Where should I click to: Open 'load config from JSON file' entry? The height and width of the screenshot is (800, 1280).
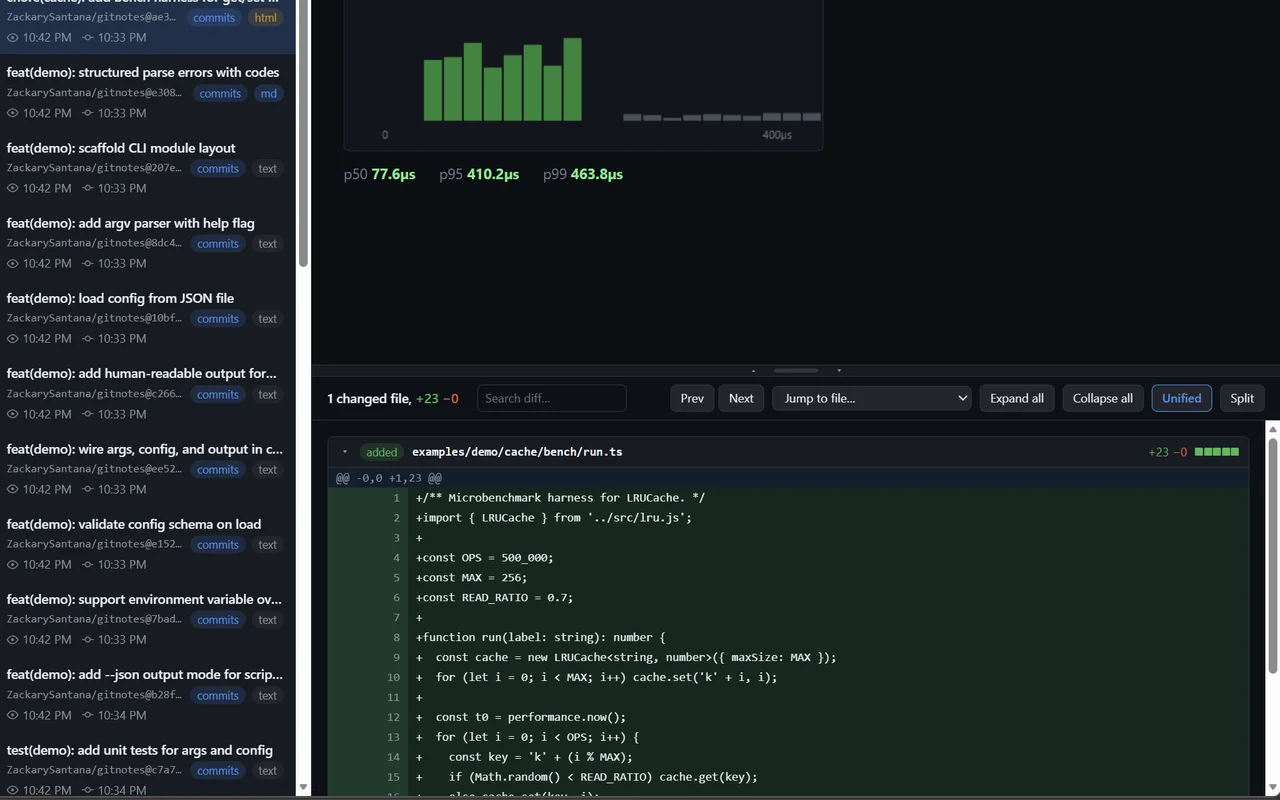[x=120, y=298]
